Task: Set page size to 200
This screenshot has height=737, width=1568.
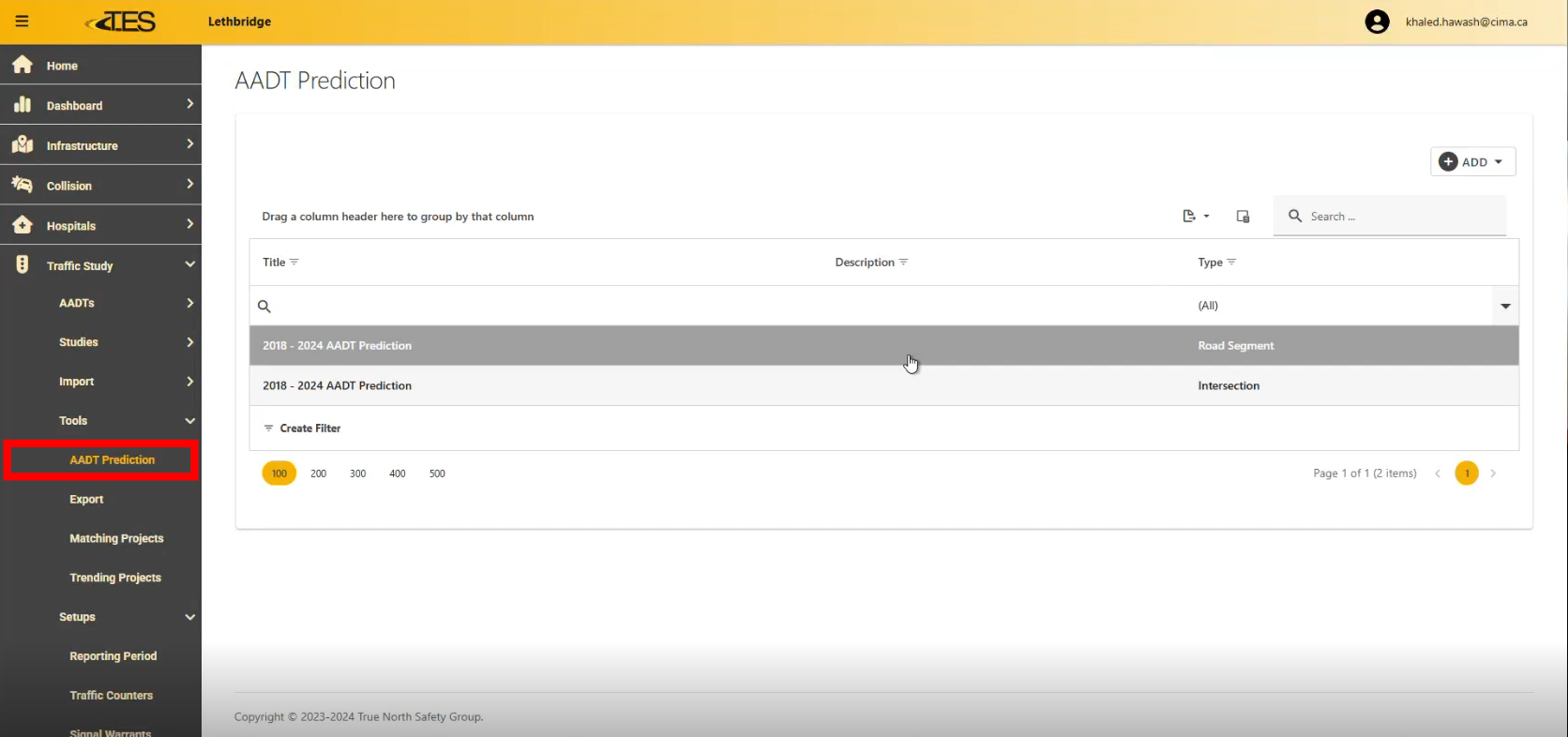Action: tap(318, 474)
